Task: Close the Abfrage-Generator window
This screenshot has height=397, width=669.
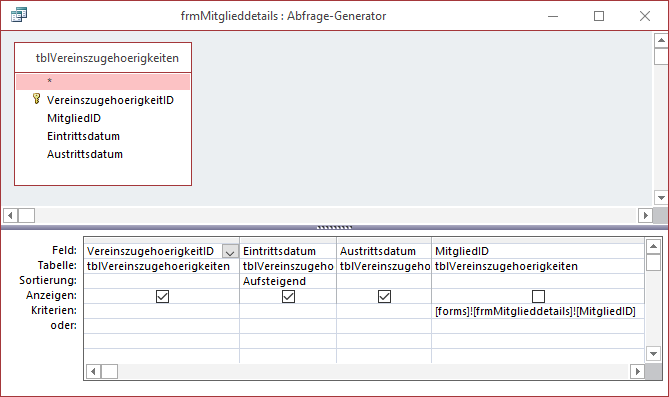Action: (645, 16)
